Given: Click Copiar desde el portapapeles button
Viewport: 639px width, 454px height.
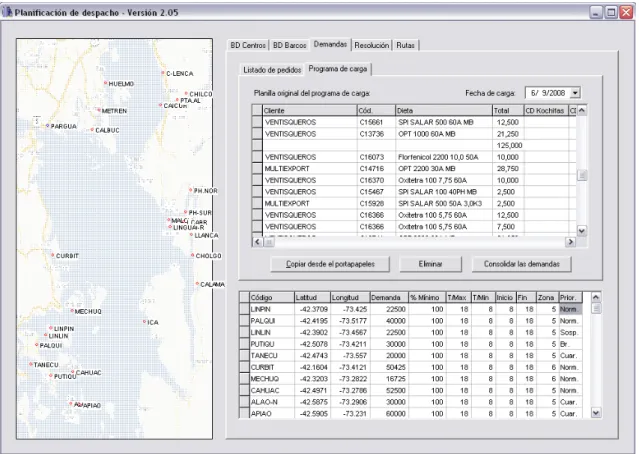Looking at the screenshot, I should point(330,264).
